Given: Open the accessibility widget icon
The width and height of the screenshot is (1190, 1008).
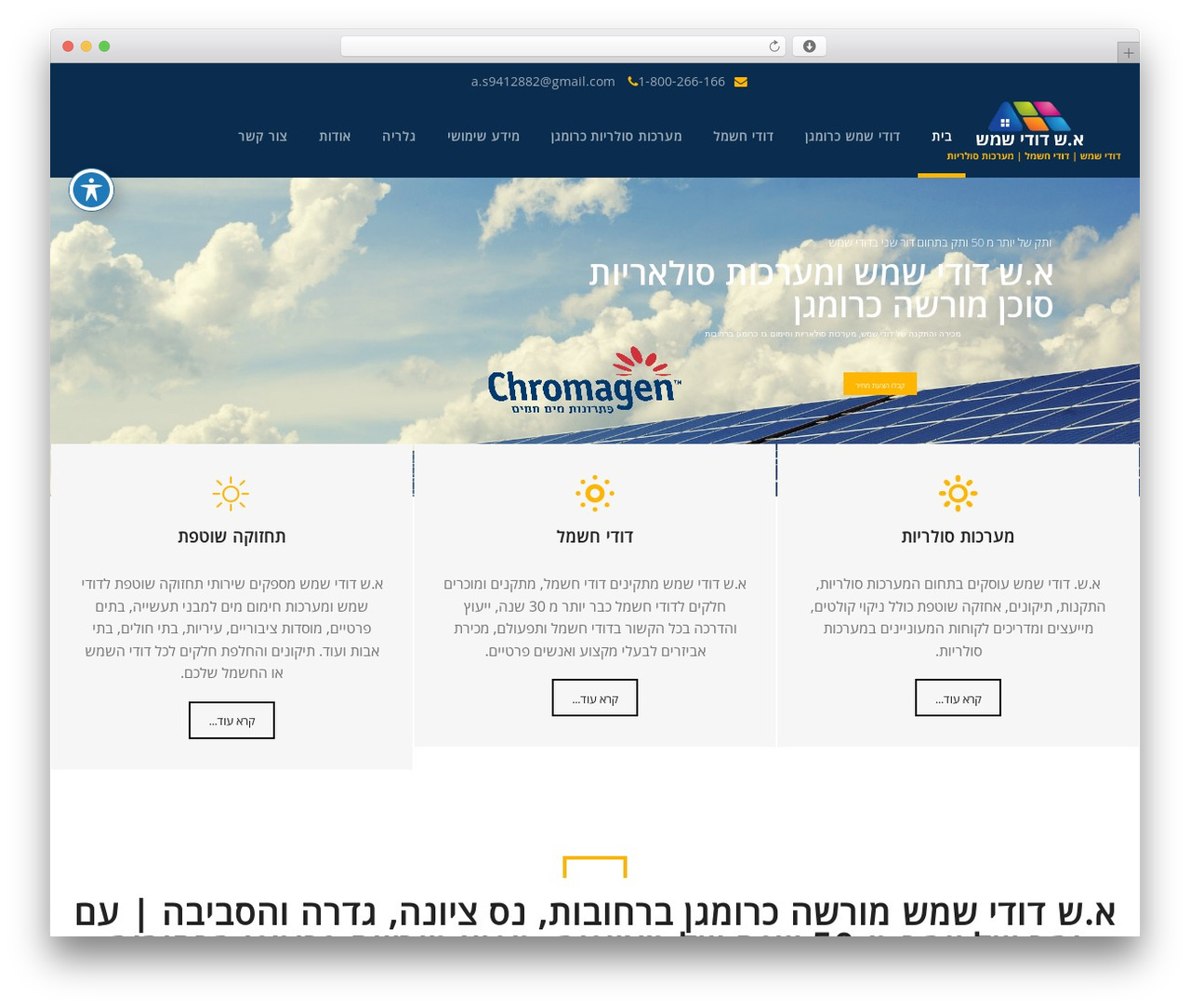Looking at the screenshot, I should click(91, 191).
